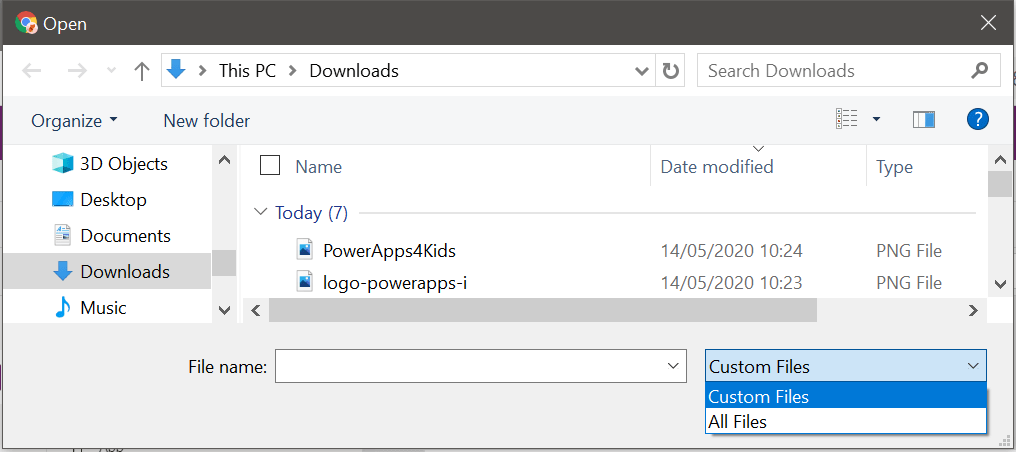Select the logo-powerapps-i file

click(395, 283)
